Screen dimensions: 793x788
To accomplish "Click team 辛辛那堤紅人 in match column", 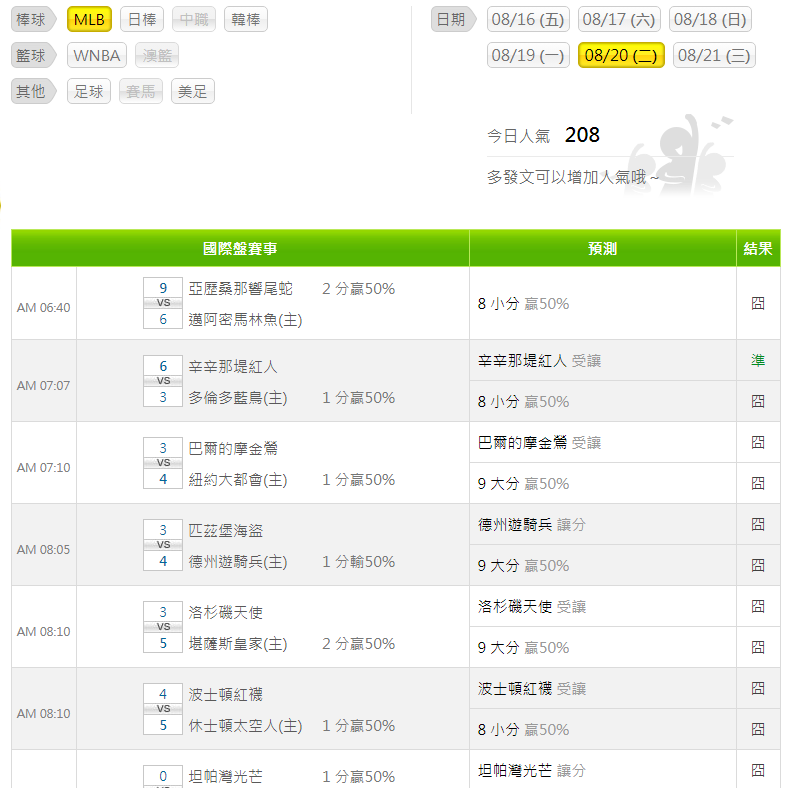I will point(233,366).
